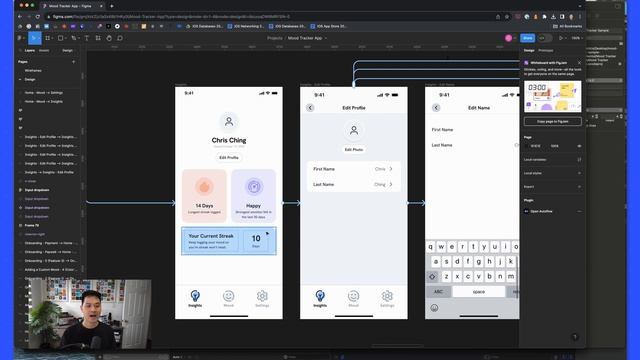Select the Rectangle shape tool
640x360 pixels.
pos(60,38)
